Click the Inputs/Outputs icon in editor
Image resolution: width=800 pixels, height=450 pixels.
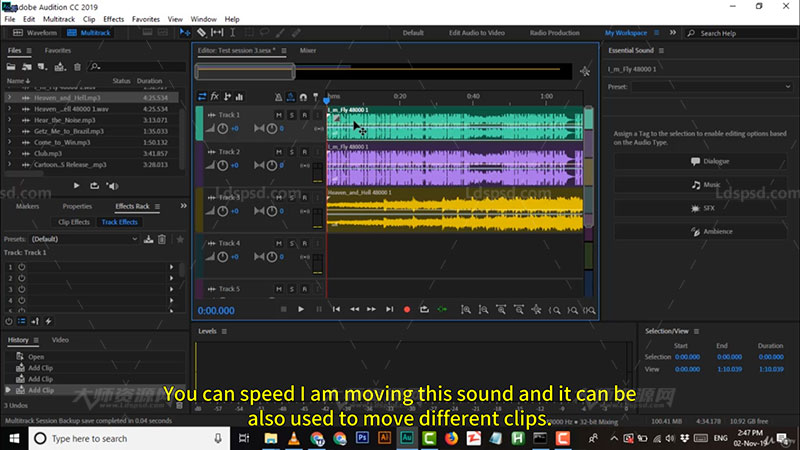point(202,96)
